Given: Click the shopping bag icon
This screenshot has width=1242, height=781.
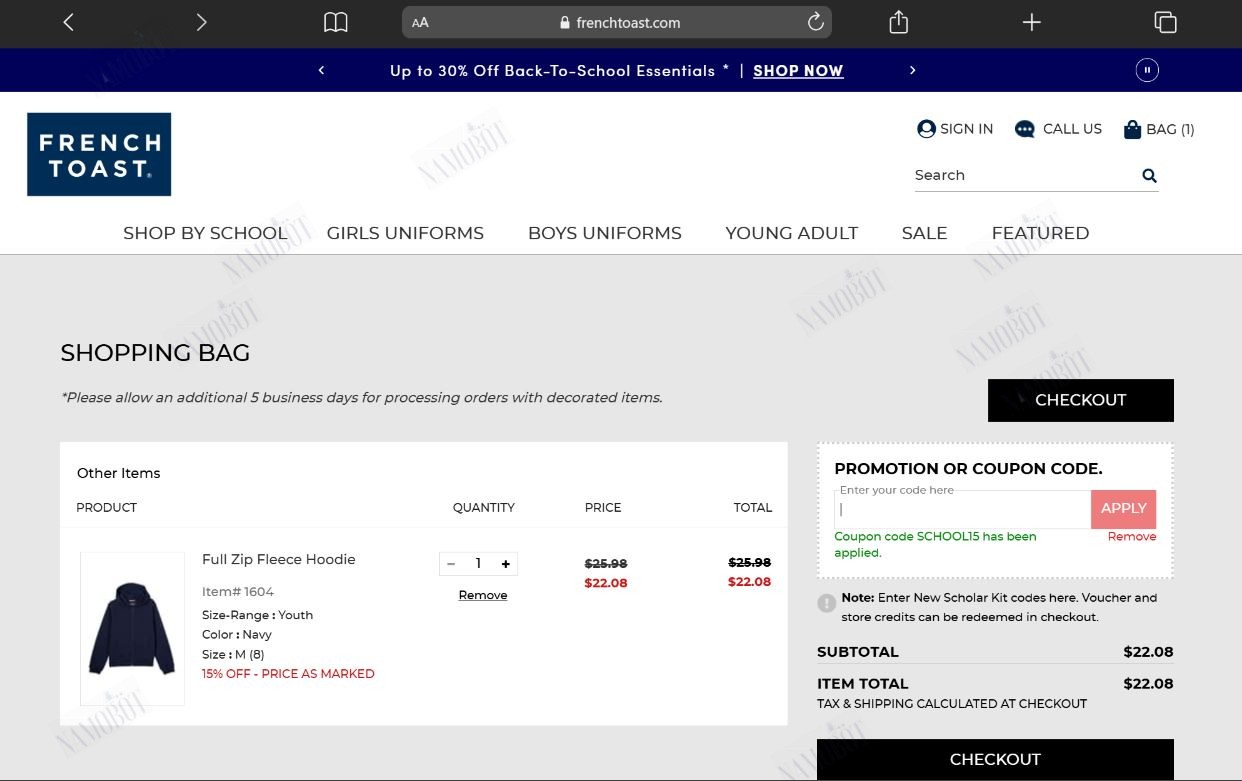Looking at the screenshot, I should pos(1132,129).
